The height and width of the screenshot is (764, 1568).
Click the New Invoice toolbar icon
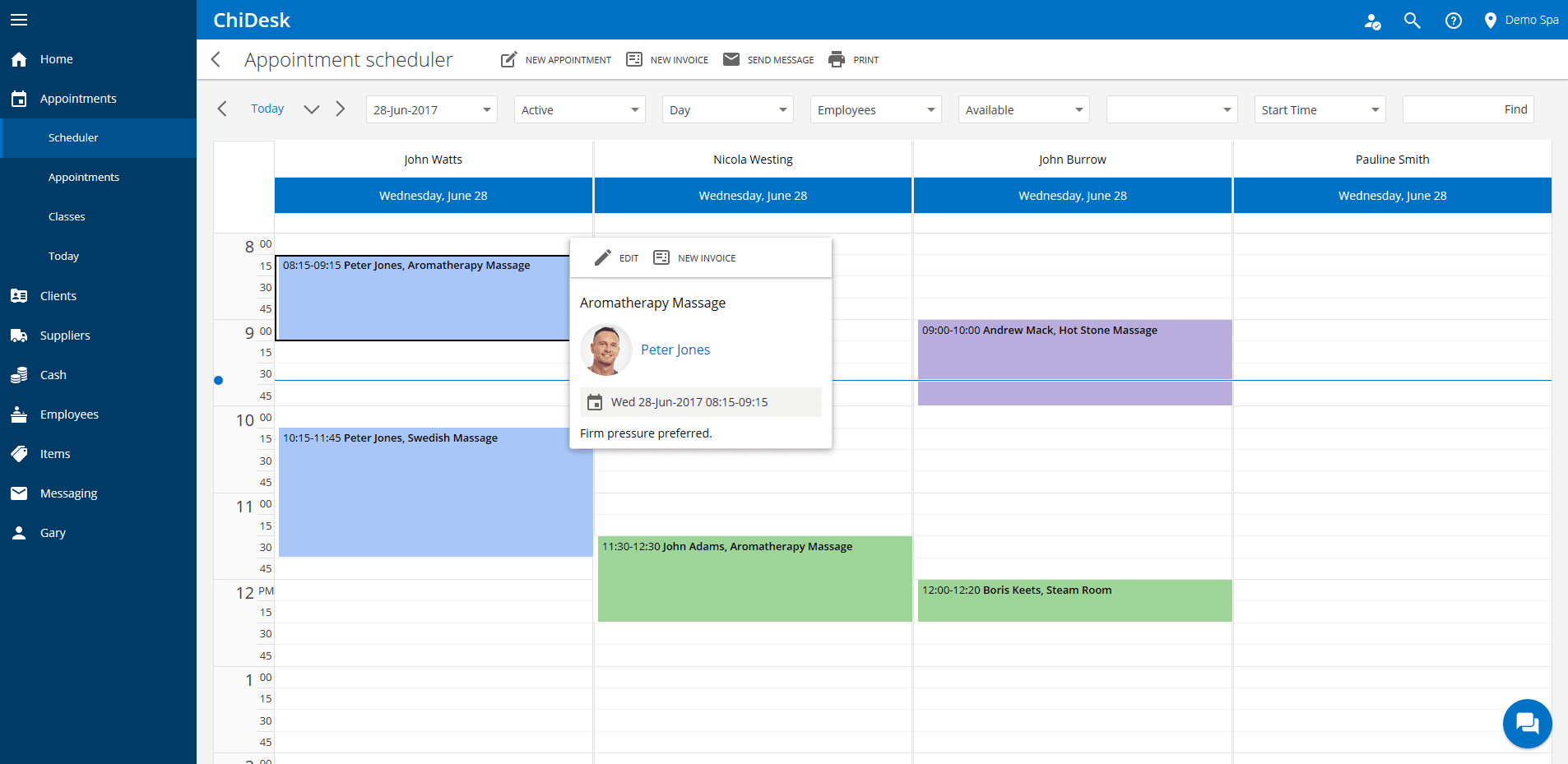(633, 59)
